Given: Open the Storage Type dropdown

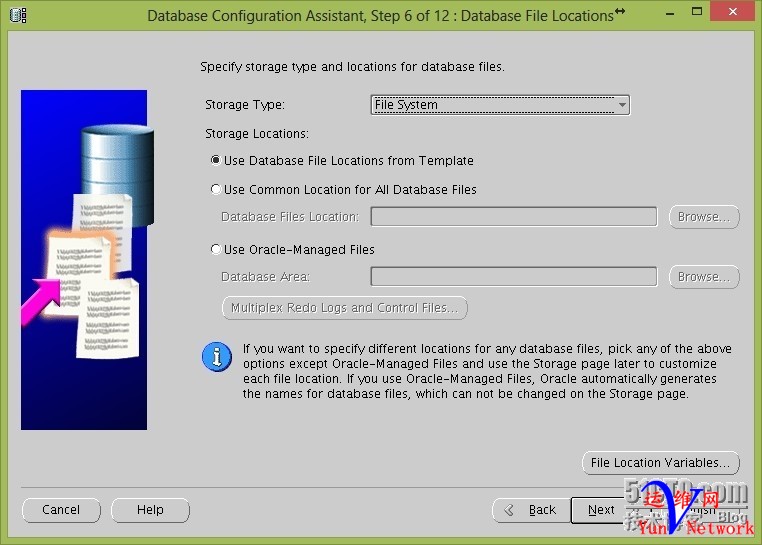Looking at the screenshot, I should click(500, 105).
